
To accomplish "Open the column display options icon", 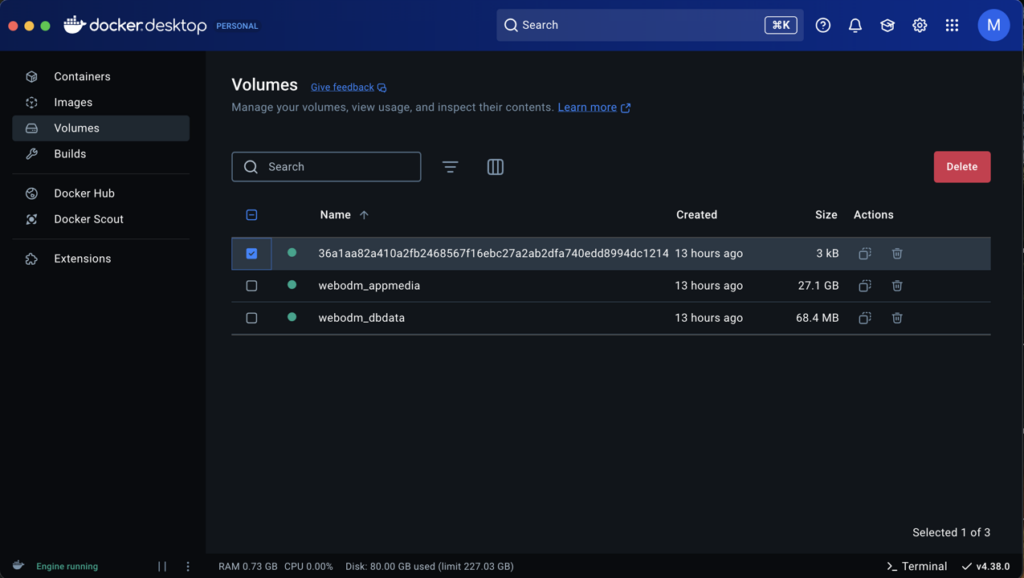I will coord(495,167).
